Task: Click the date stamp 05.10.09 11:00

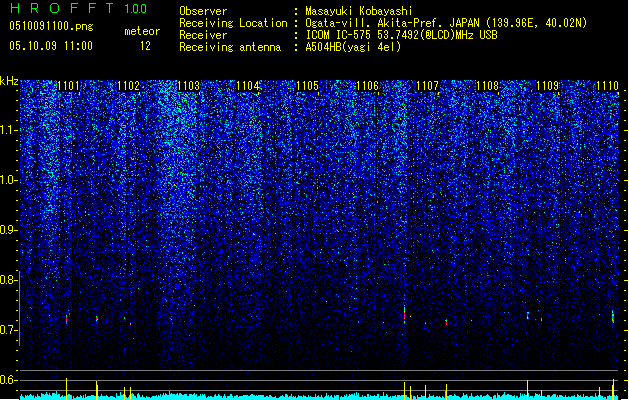Action: tap(51, 46)
